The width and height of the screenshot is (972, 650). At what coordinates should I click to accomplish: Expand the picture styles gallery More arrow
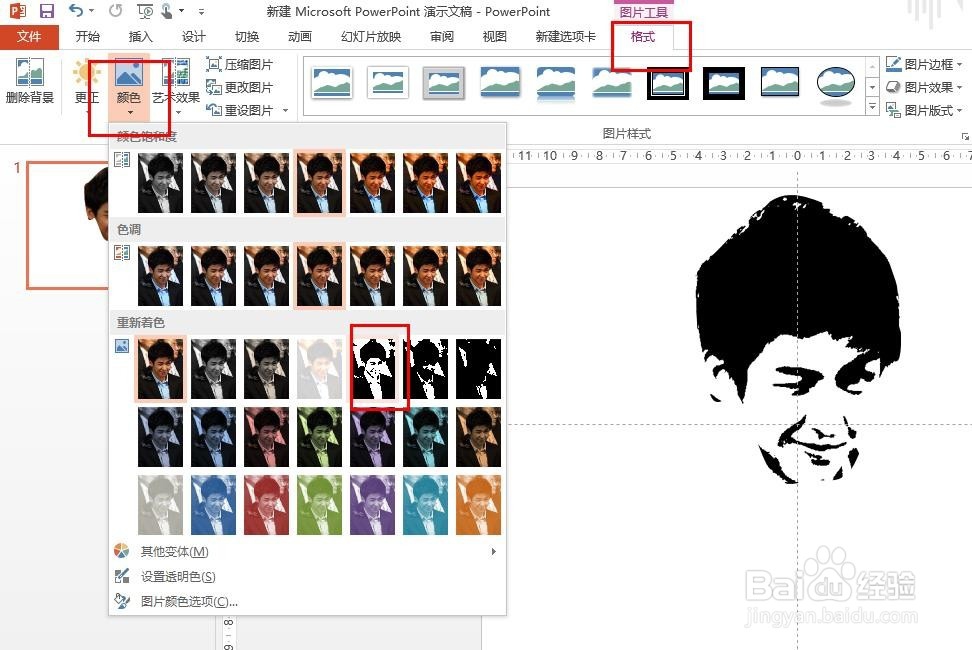(872, 107)
